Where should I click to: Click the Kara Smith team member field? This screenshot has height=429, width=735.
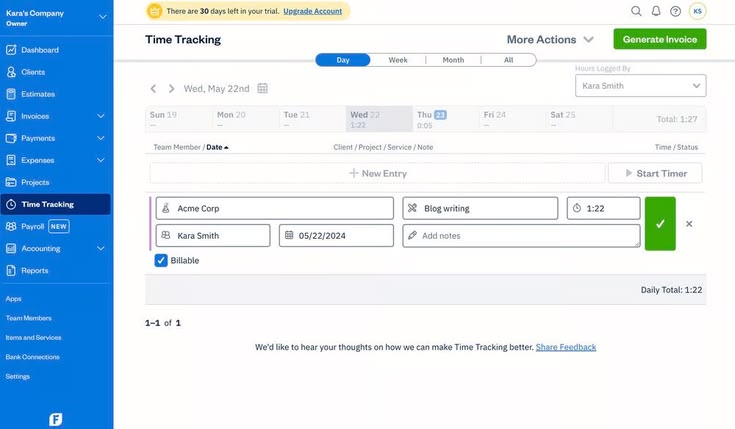point(213,235)
